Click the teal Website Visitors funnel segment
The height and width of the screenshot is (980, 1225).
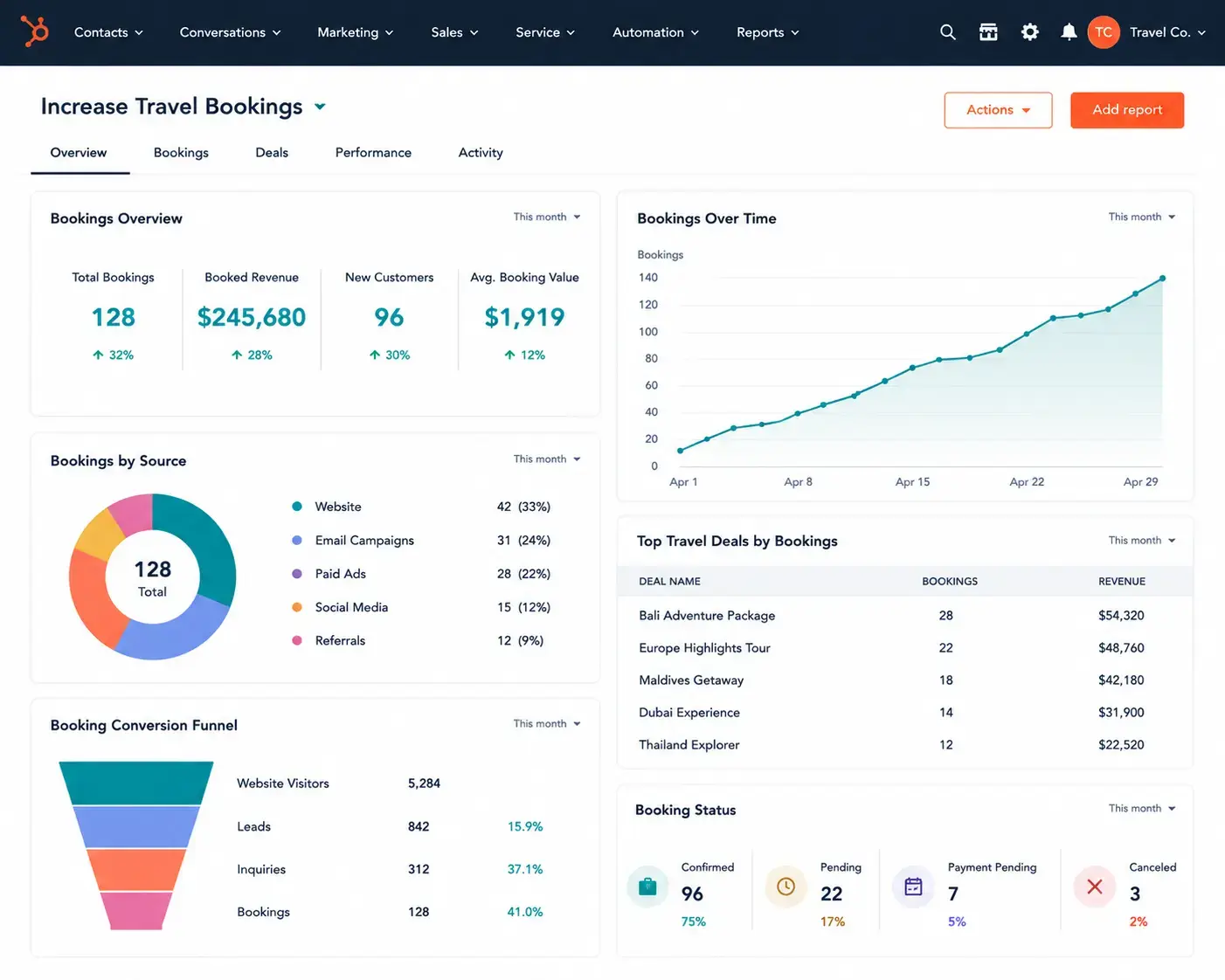pyautogui.click(x=136, y=783)
